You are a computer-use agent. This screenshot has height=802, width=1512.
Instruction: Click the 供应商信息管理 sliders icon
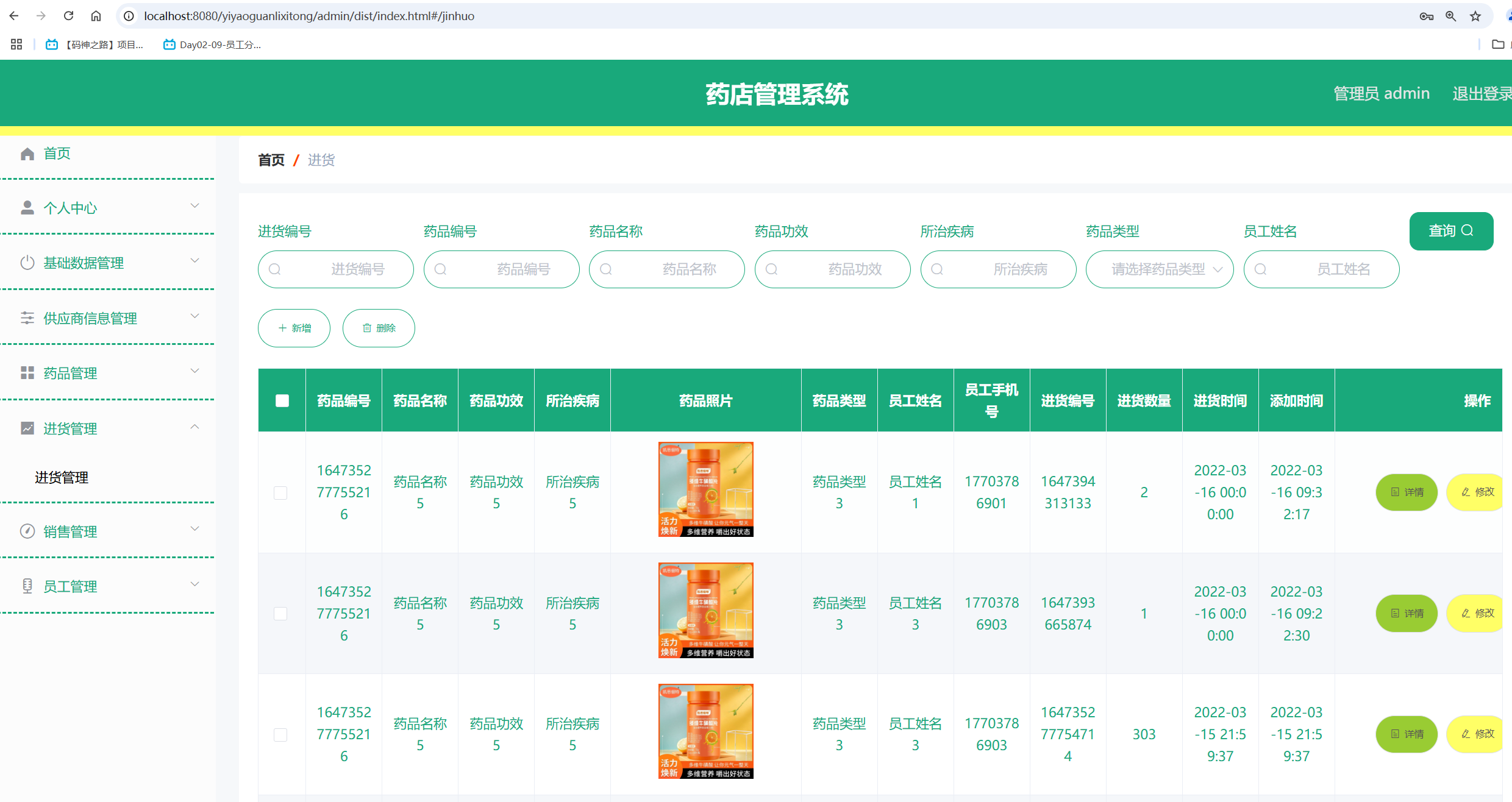pyautogui.click(x=27, y=318)
